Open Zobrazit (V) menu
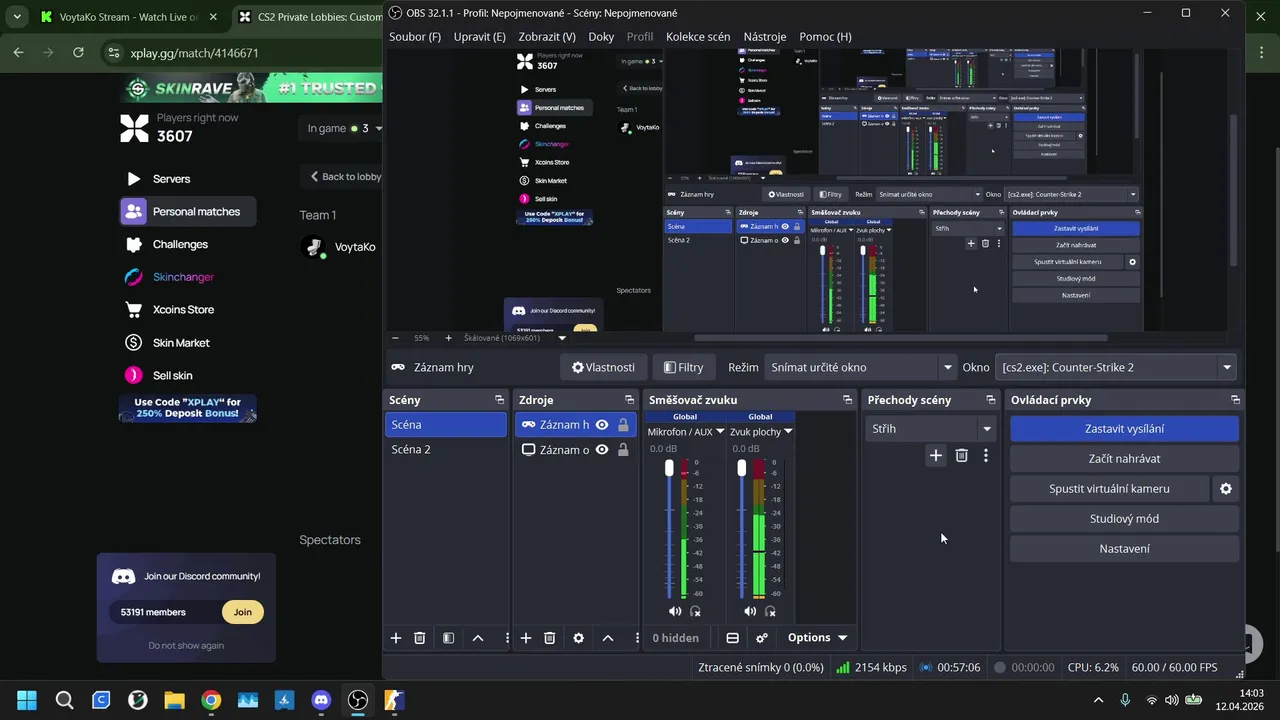Screen dimensions: 1280x720 [x=547, y=36]
